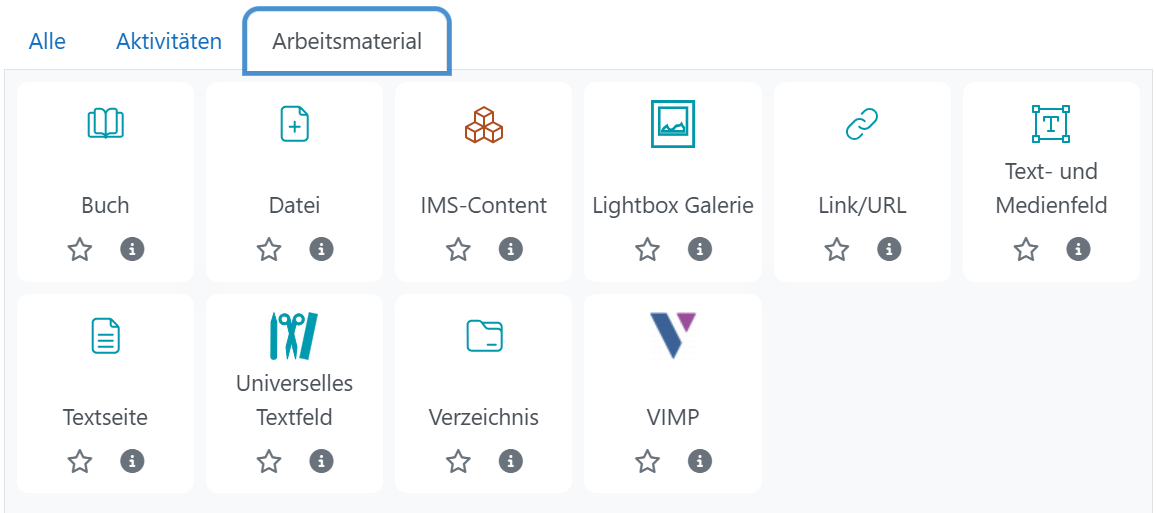1156x513 pixels.
Task: Star the Verzeichnis resource
Action: [x=458, y=461]
